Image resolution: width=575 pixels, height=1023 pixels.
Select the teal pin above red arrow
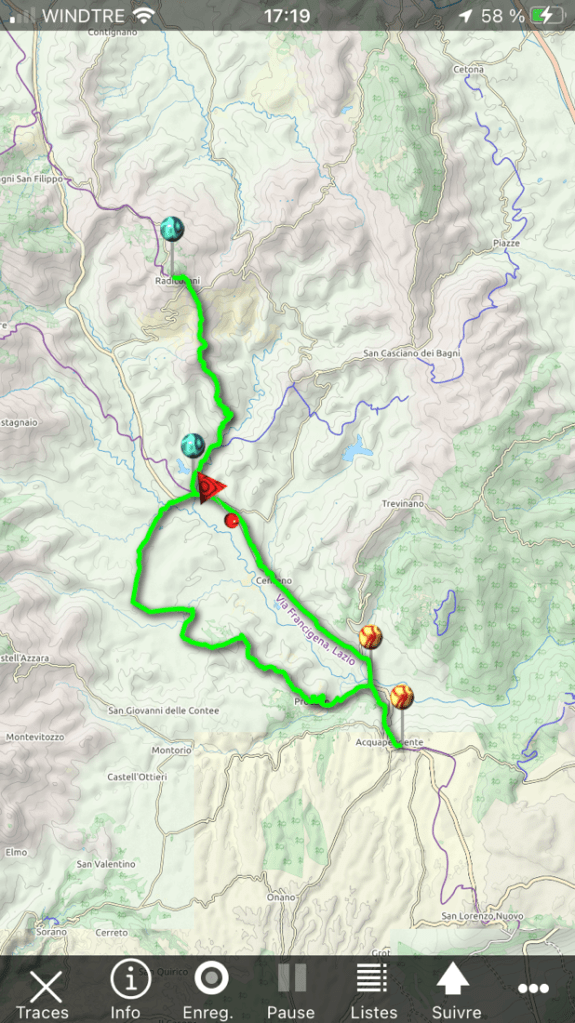(193, 445)
